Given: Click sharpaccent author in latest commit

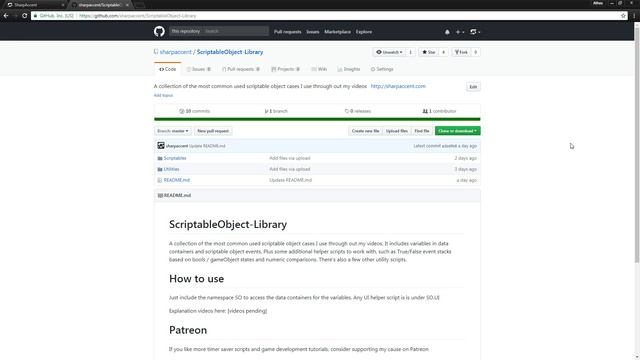Looking at the screenshot, I should click(177, 146).
